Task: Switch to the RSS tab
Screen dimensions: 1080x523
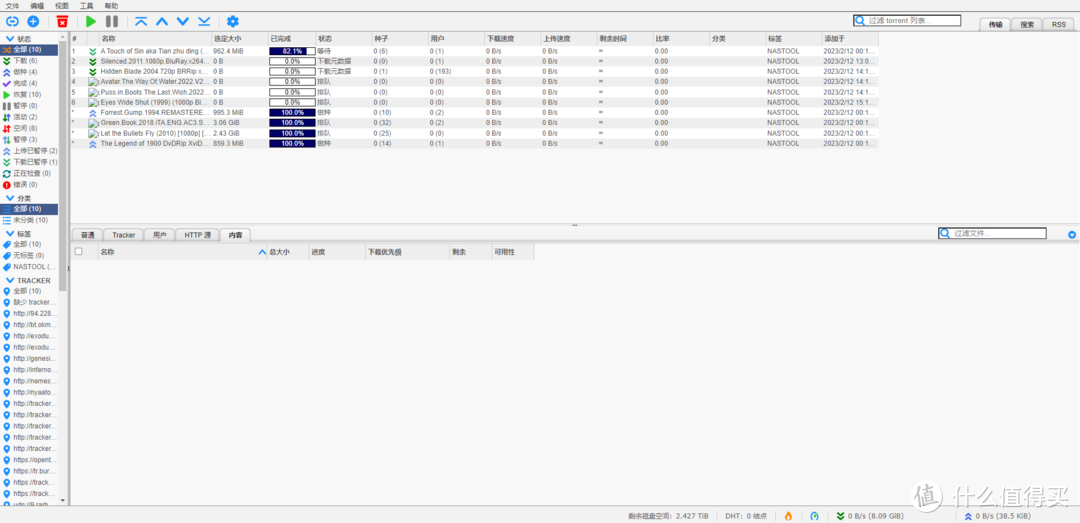Action: click(1058, 24)
